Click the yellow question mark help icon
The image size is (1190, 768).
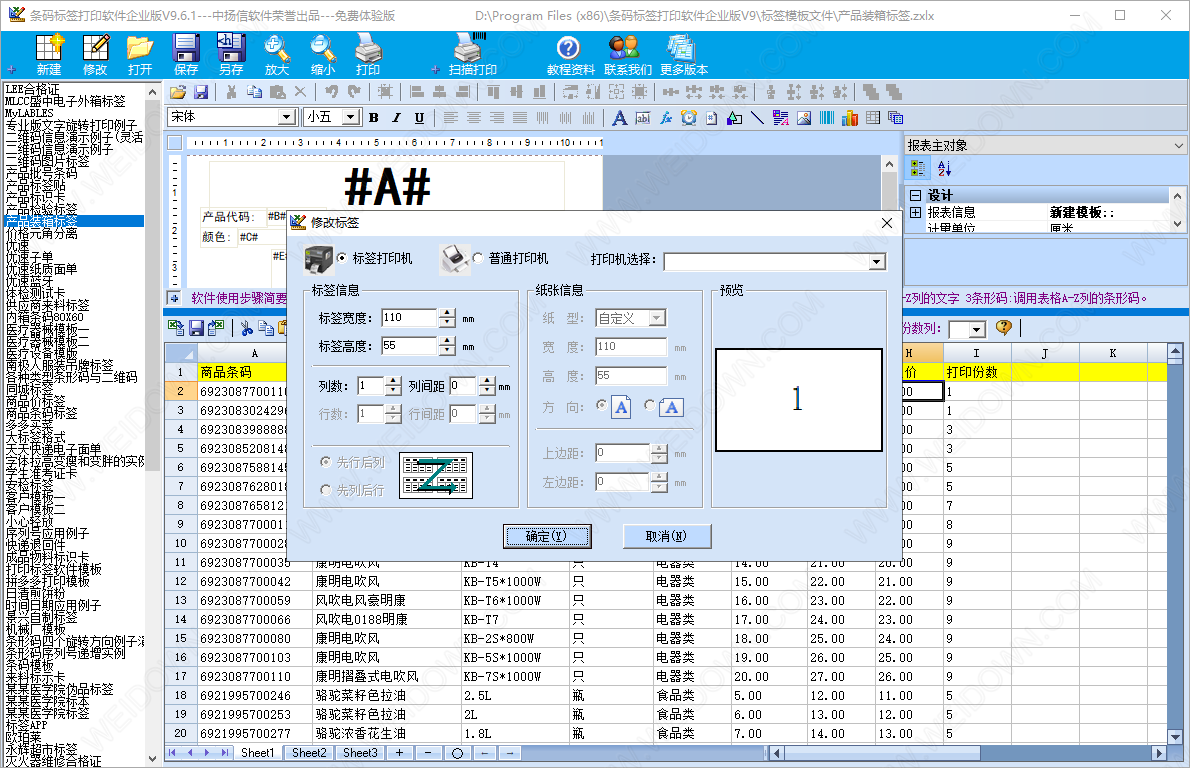pos(1003,328)
